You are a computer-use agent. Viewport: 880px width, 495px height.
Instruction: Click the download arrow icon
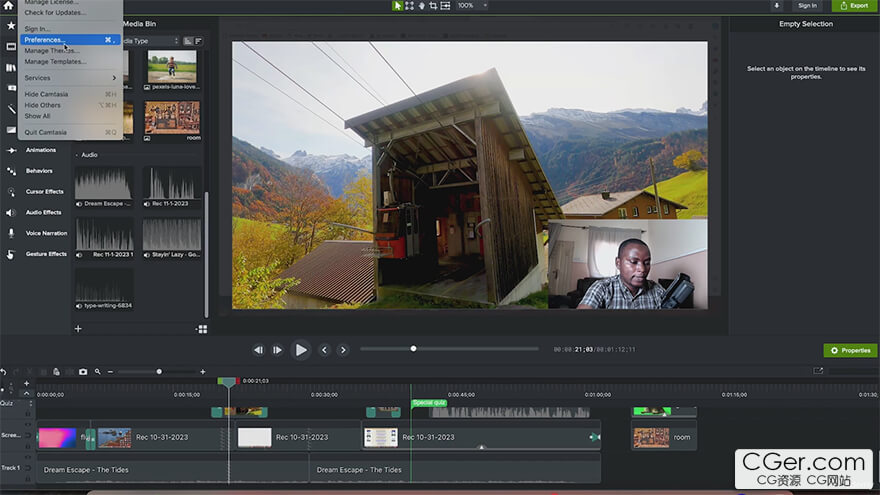[777, 6]
